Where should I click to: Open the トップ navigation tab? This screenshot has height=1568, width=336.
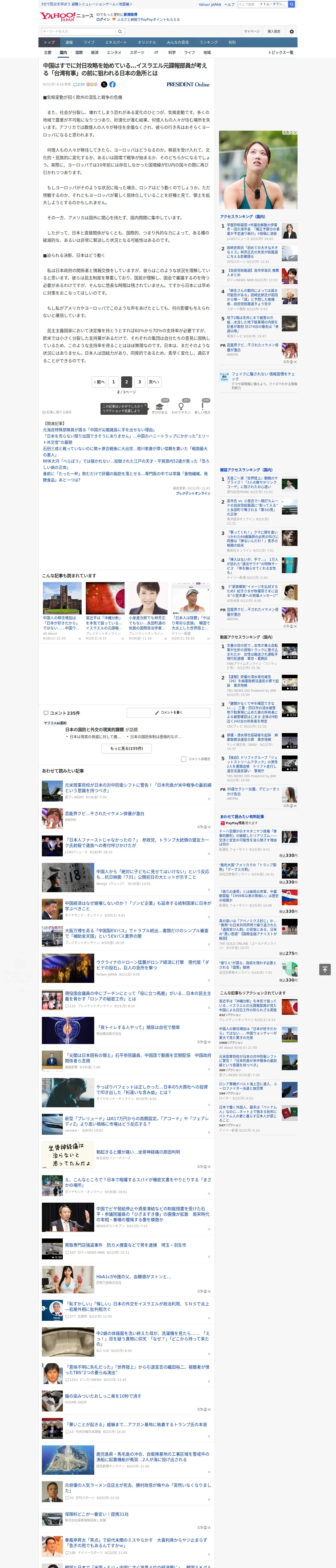(x=49, y=43)
